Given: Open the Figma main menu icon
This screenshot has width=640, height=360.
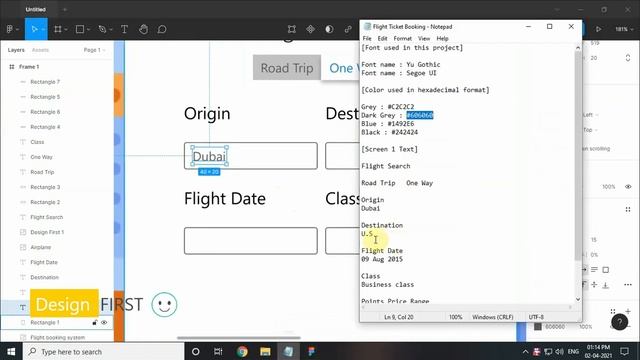Looking at the screenshot, I should pos(9,29).
